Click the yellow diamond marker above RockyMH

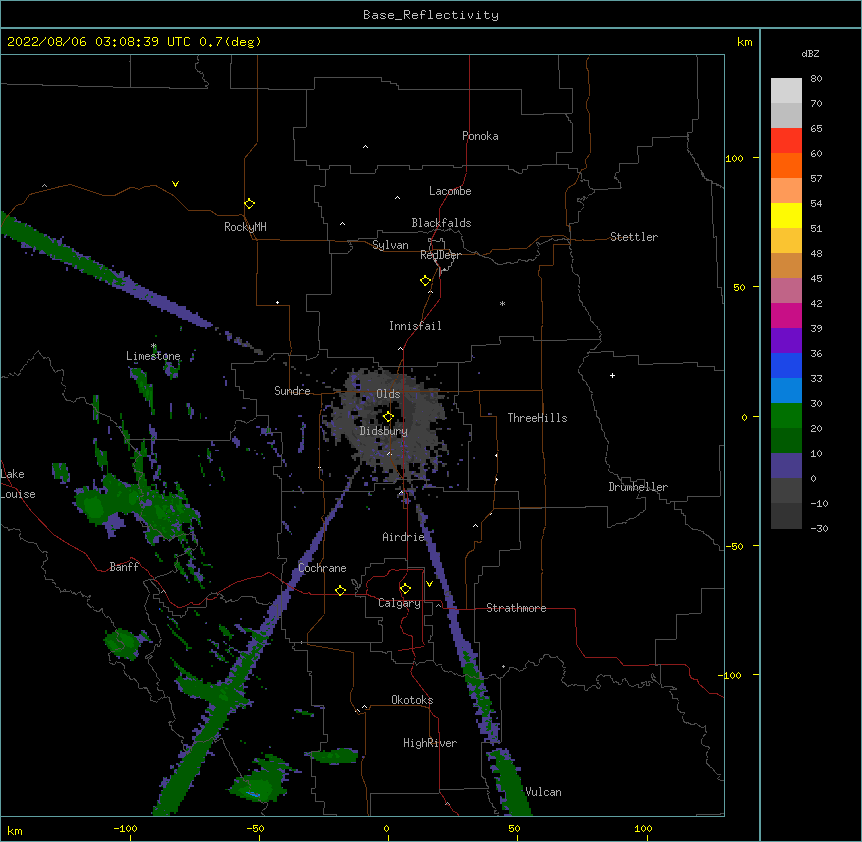click(249, 204)
